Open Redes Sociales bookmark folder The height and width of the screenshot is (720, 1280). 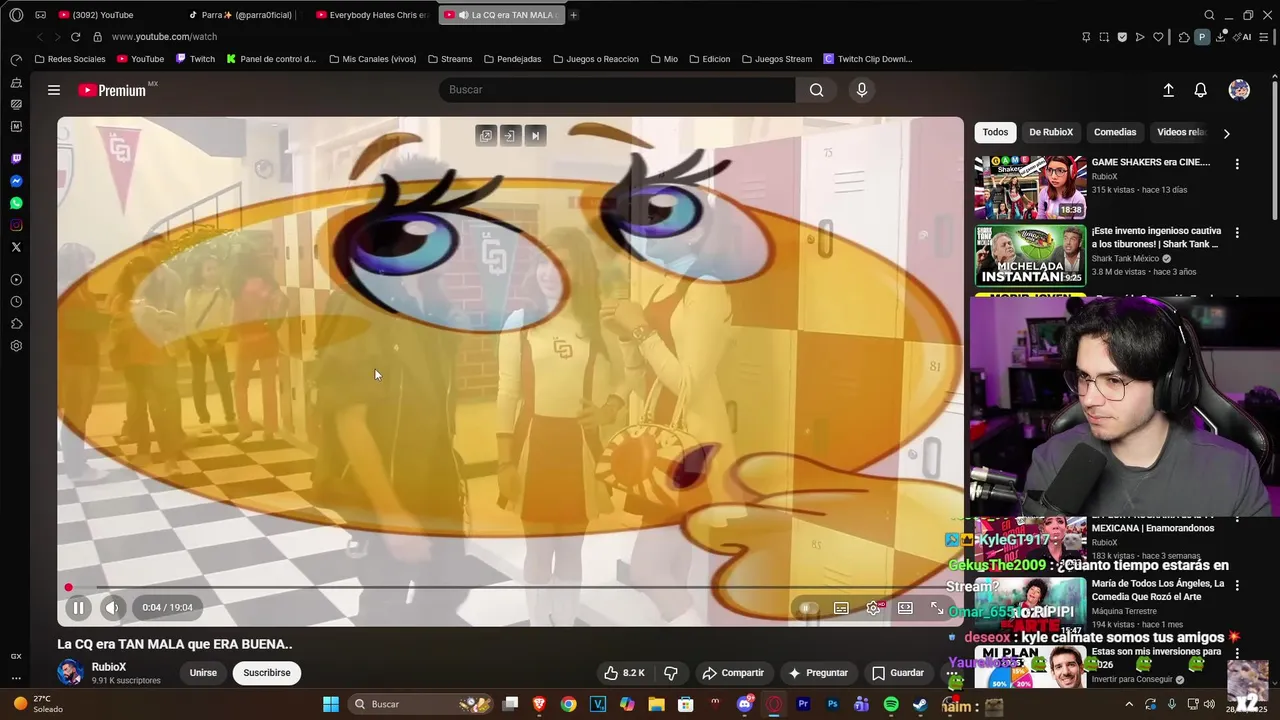[x=69, y=59]
